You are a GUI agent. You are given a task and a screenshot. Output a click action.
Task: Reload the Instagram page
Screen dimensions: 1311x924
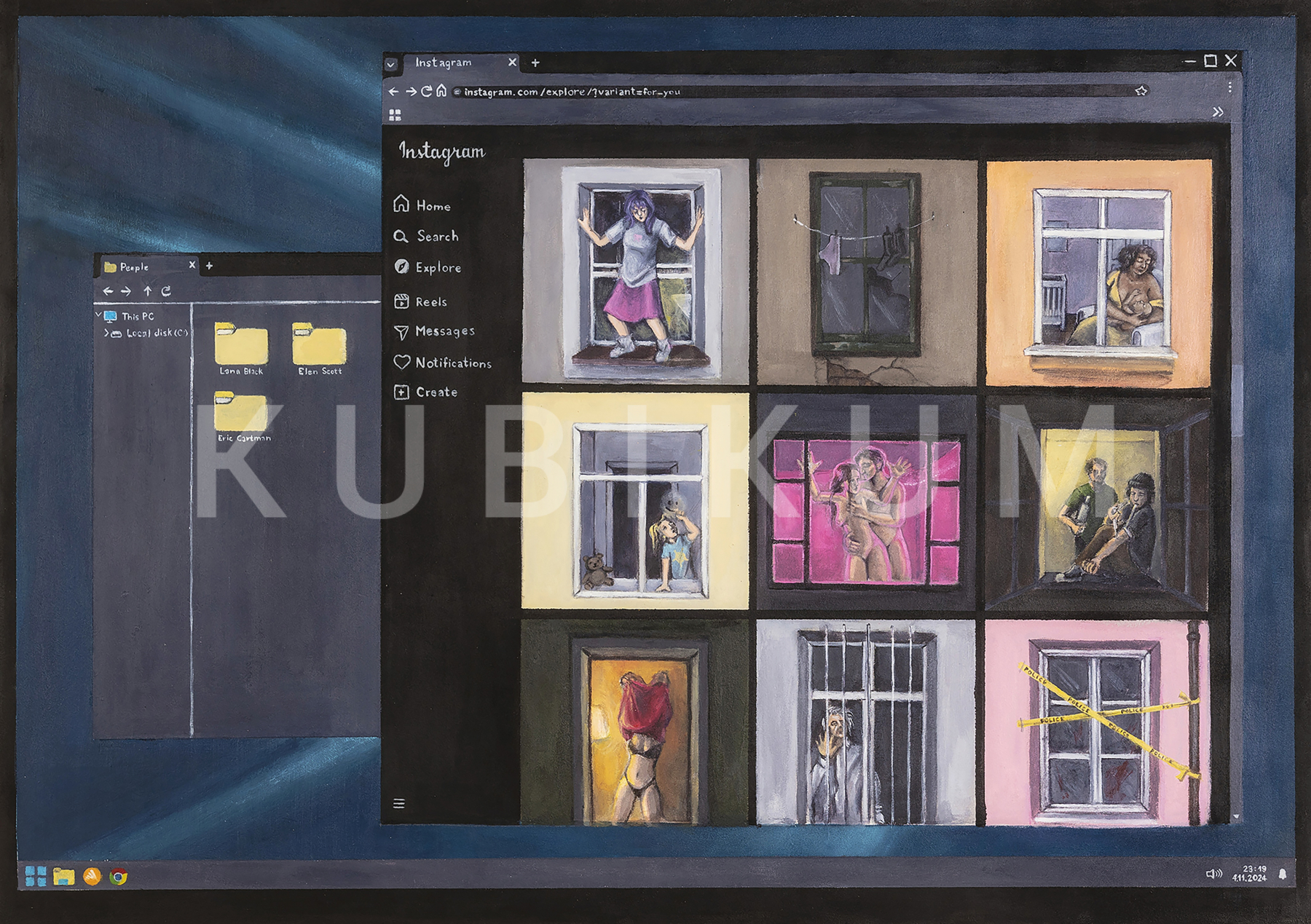point(426,91)
